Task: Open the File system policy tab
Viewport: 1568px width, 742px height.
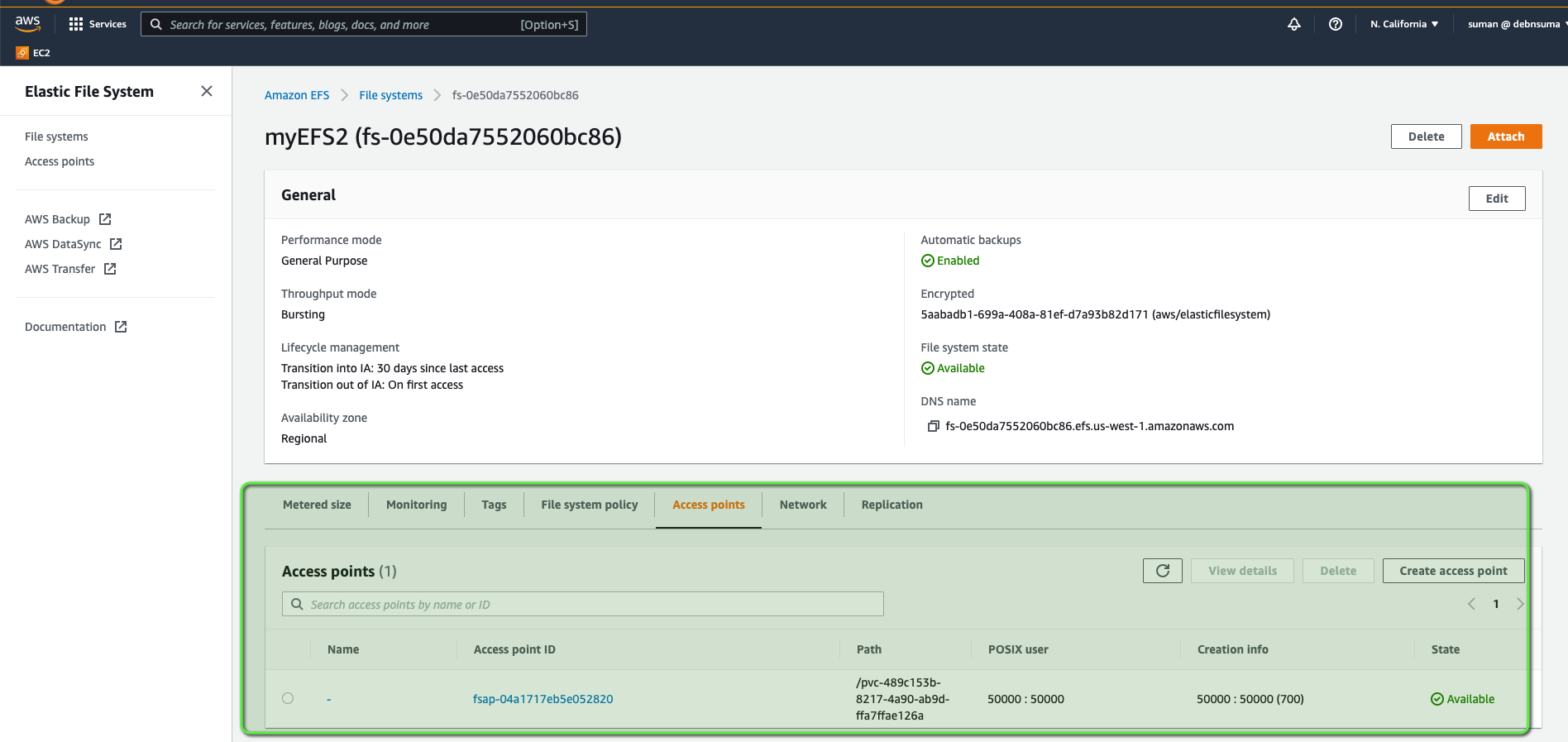Action: click(590, 505)
